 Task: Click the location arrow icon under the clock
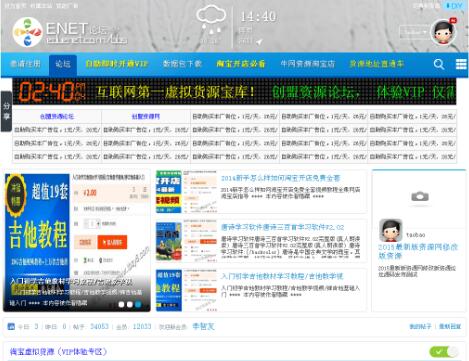tap(259, 42)
